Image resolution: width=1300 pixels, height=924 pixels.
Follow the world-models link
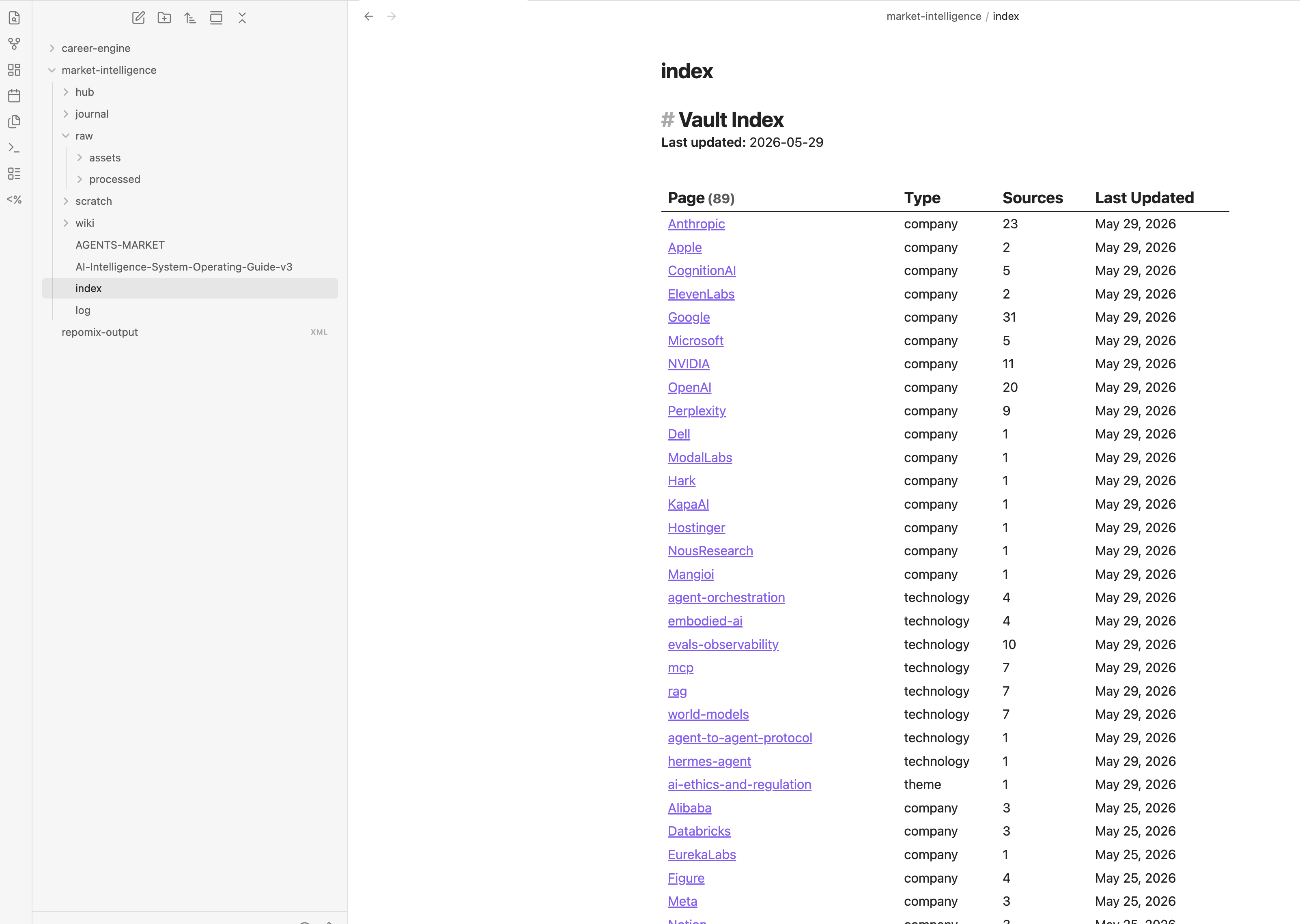tap(708, 715)
